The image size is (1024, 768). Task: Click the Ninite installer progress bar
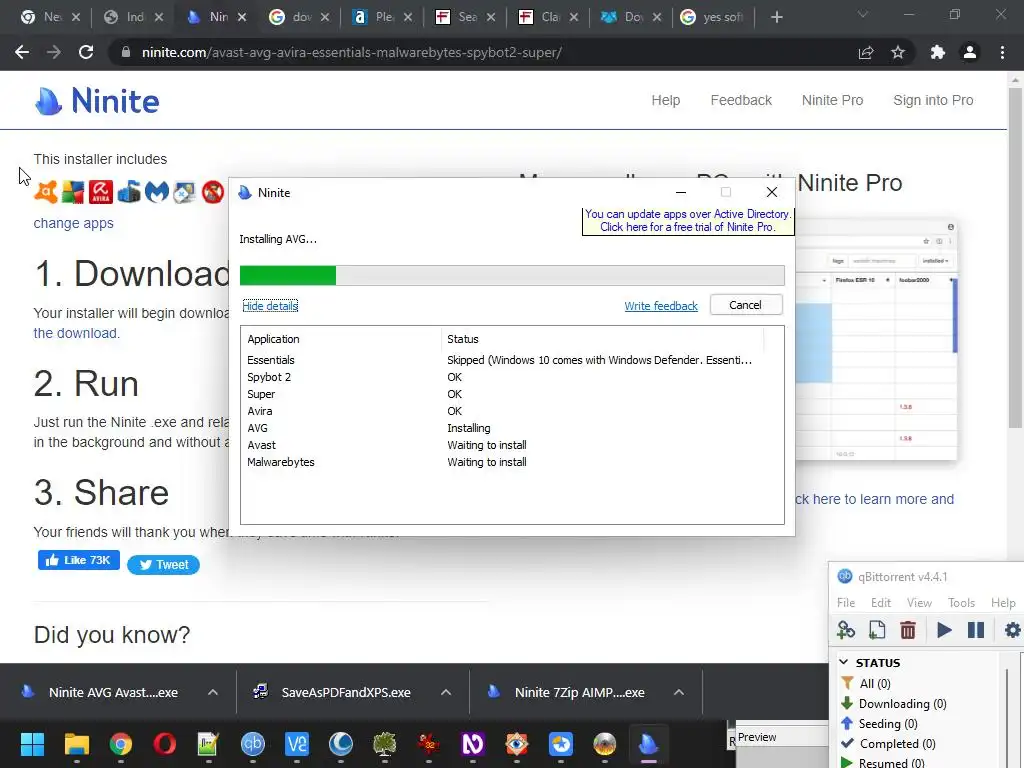point(512,275)
